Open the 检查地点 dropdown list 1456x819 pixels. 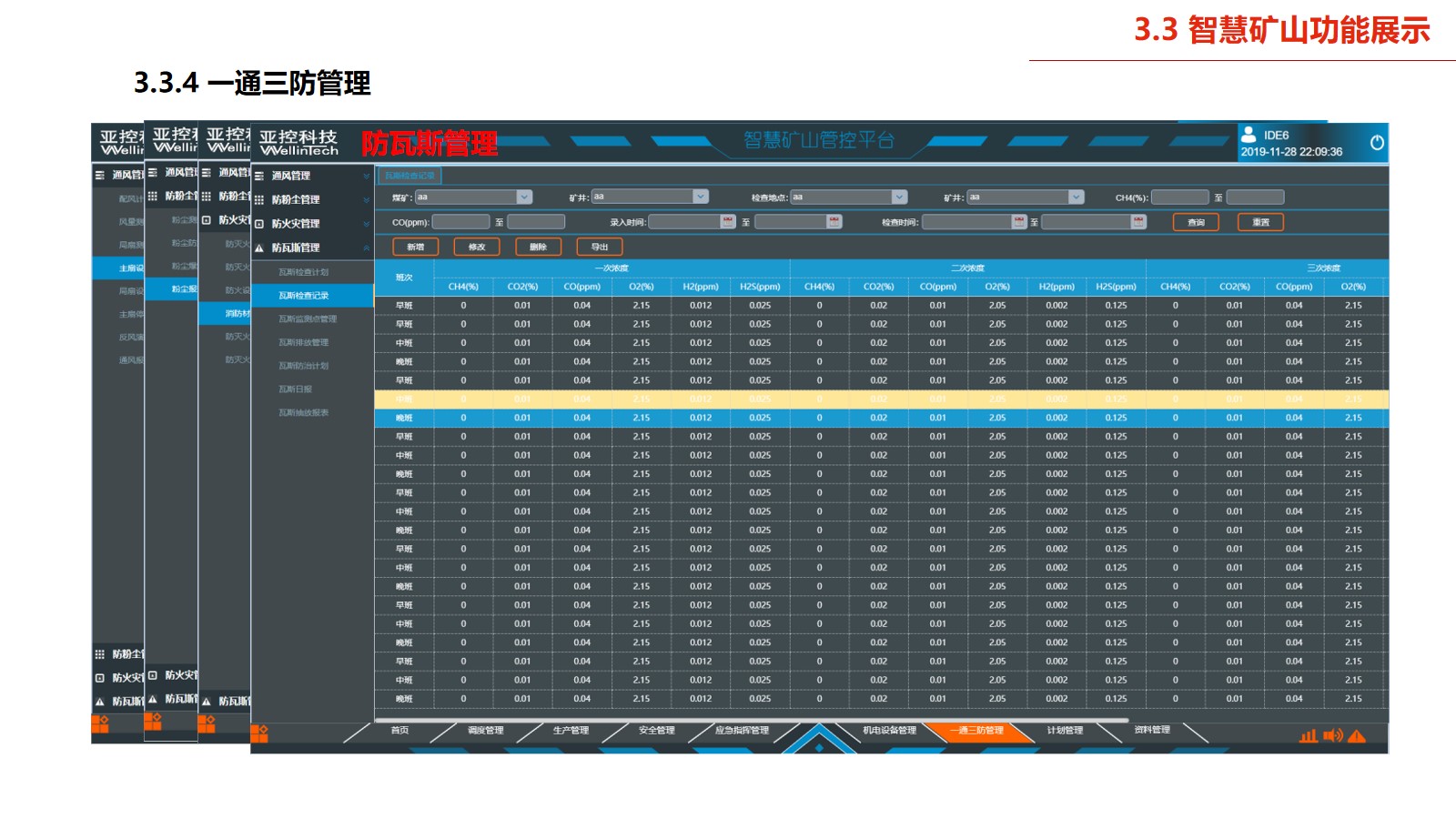pos(899,197)
